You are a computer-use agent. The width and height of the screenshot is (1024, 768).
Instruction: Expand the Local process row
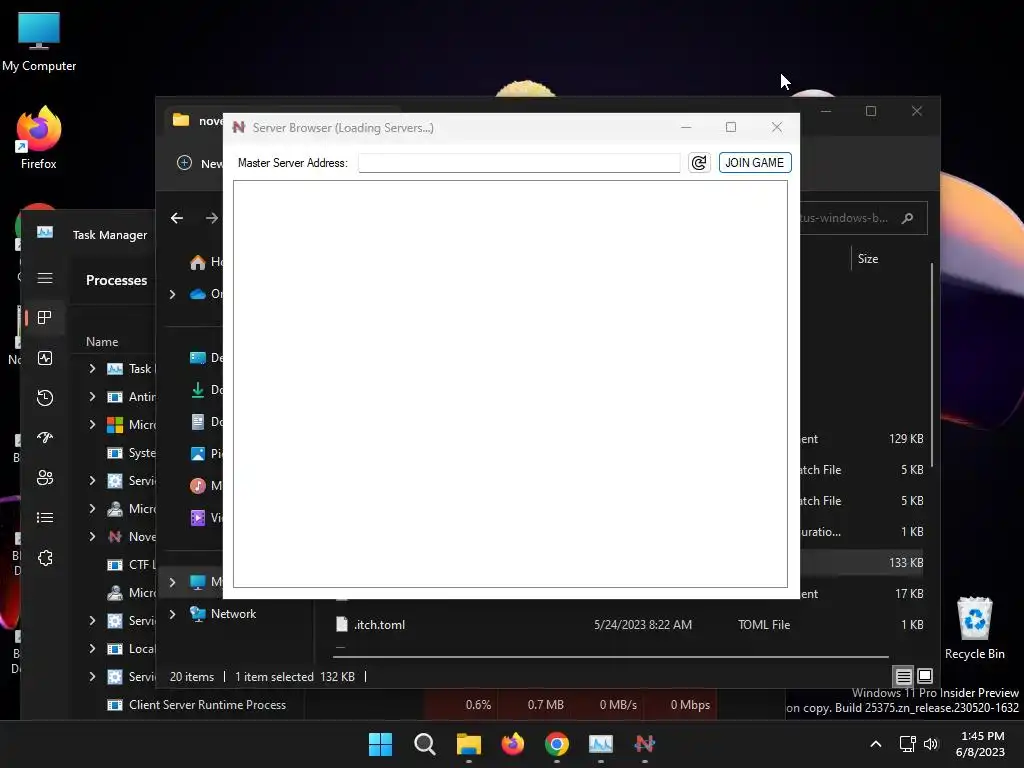[92, 648]
